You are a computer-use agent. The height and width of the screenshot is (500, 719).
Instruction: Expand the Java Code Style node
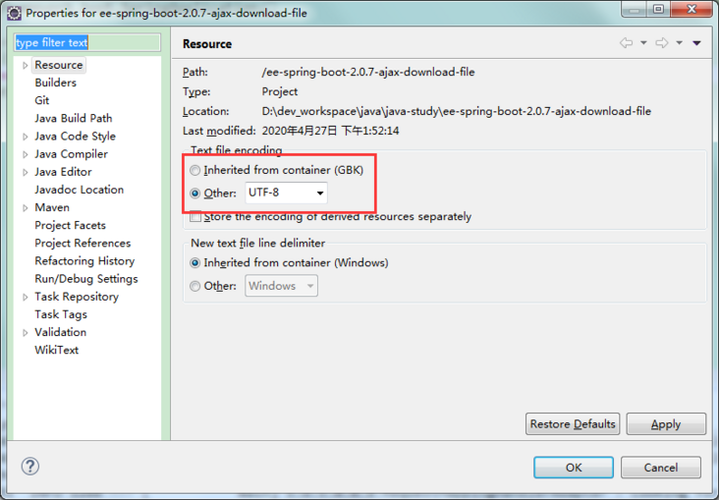(x=25, y=137)
